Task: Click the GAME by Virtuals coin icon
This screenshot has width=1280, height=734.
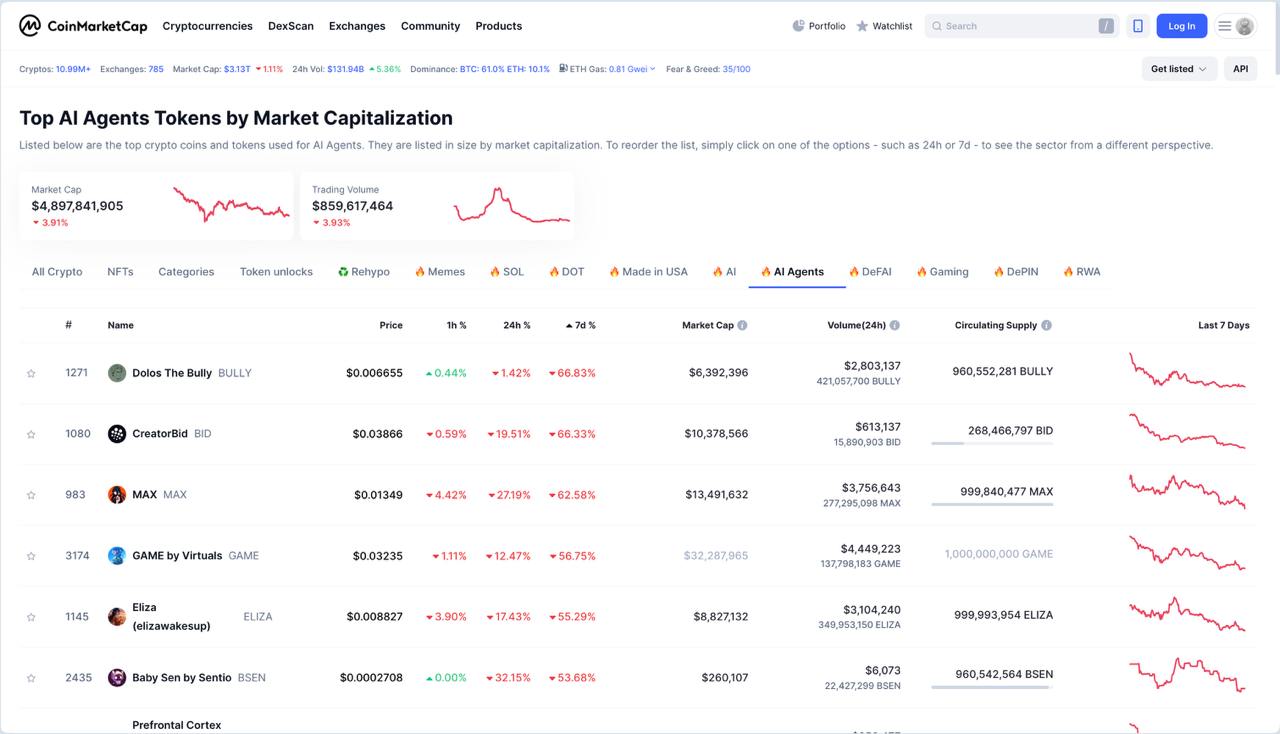Action: [117, 556]
